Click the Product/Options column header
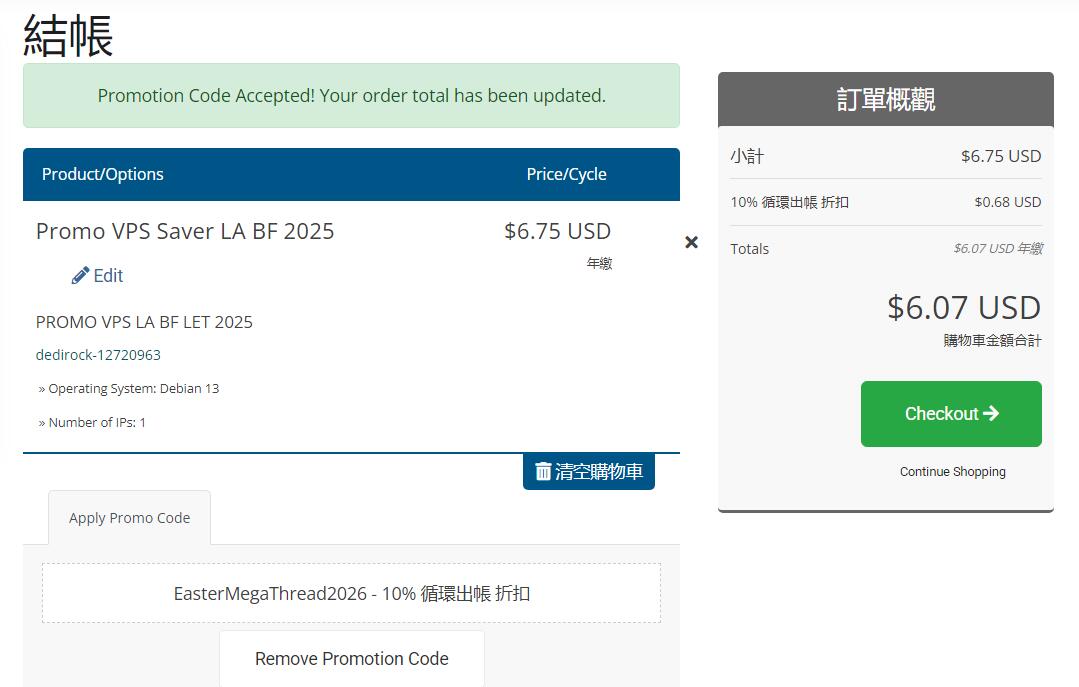 tap(102, 174)
